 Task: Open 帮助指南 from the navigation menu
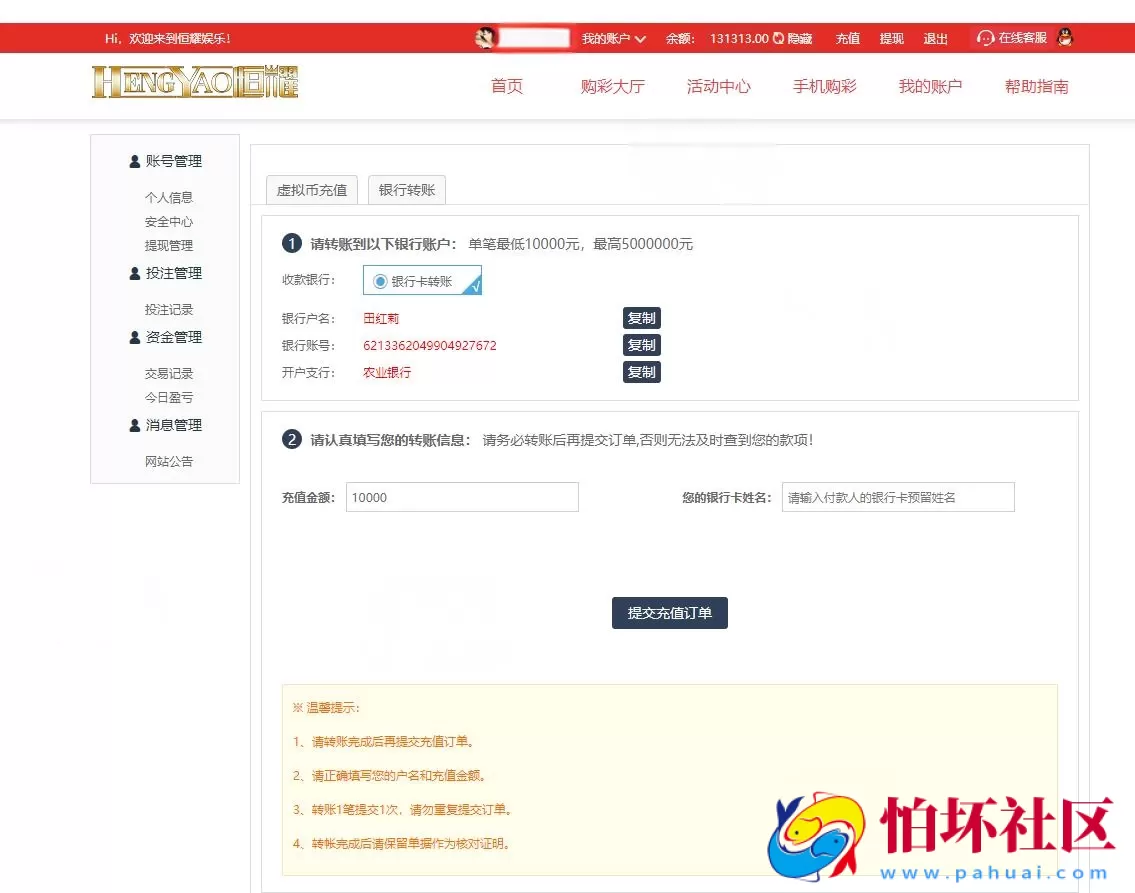click(1036, 86)
